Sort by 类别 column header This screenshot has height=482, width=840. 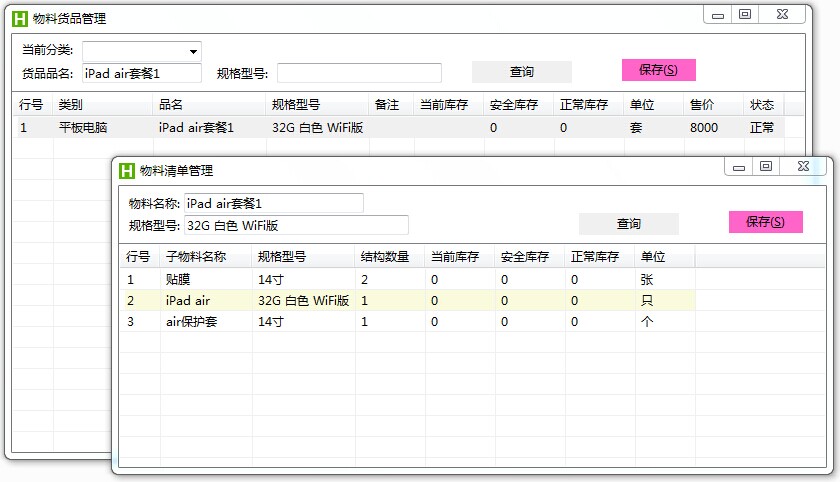(103, 105)
